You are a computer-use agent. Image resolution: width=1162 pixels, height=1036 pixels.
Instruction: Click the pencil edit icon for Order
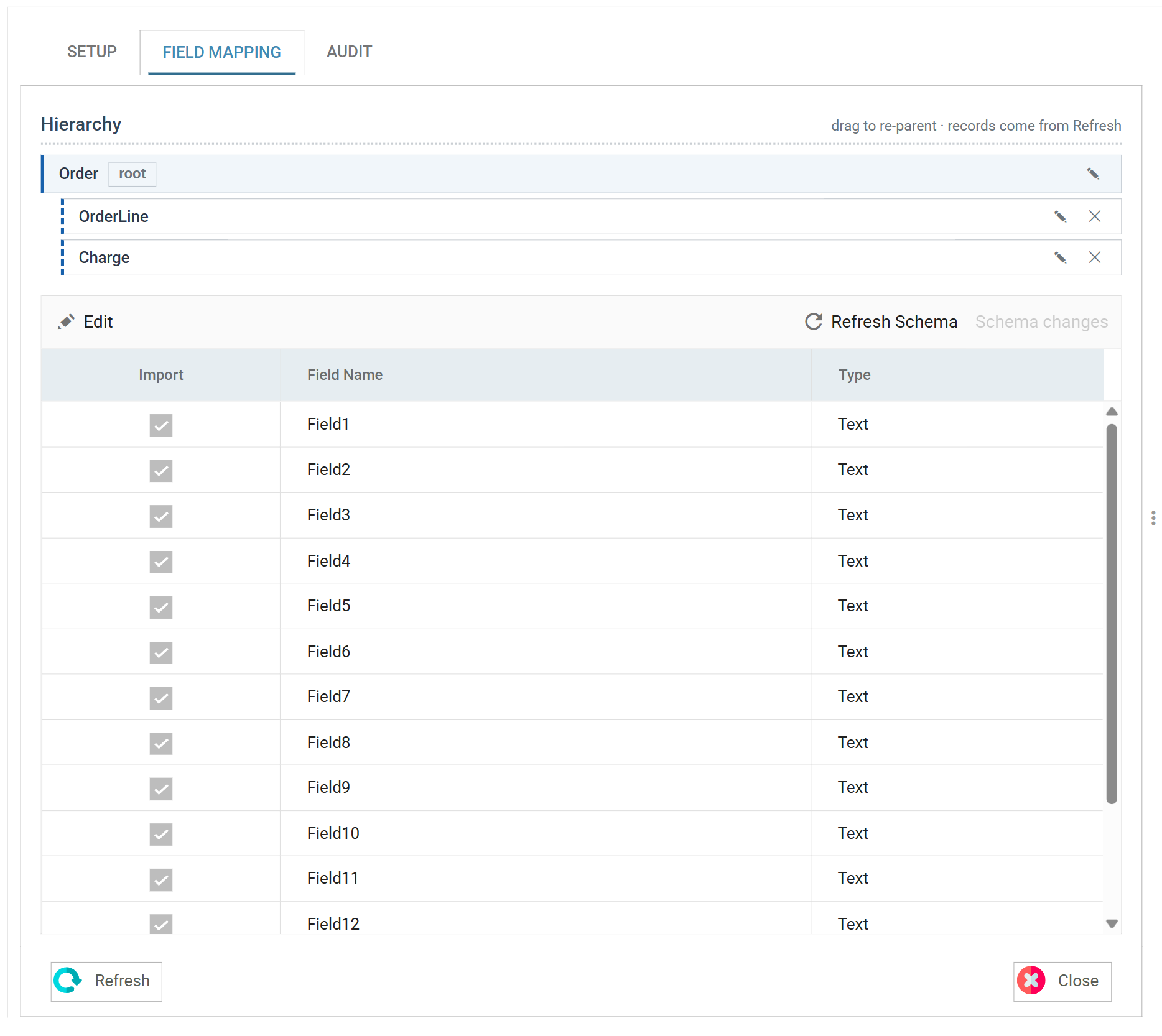[x=1093, y=173]
